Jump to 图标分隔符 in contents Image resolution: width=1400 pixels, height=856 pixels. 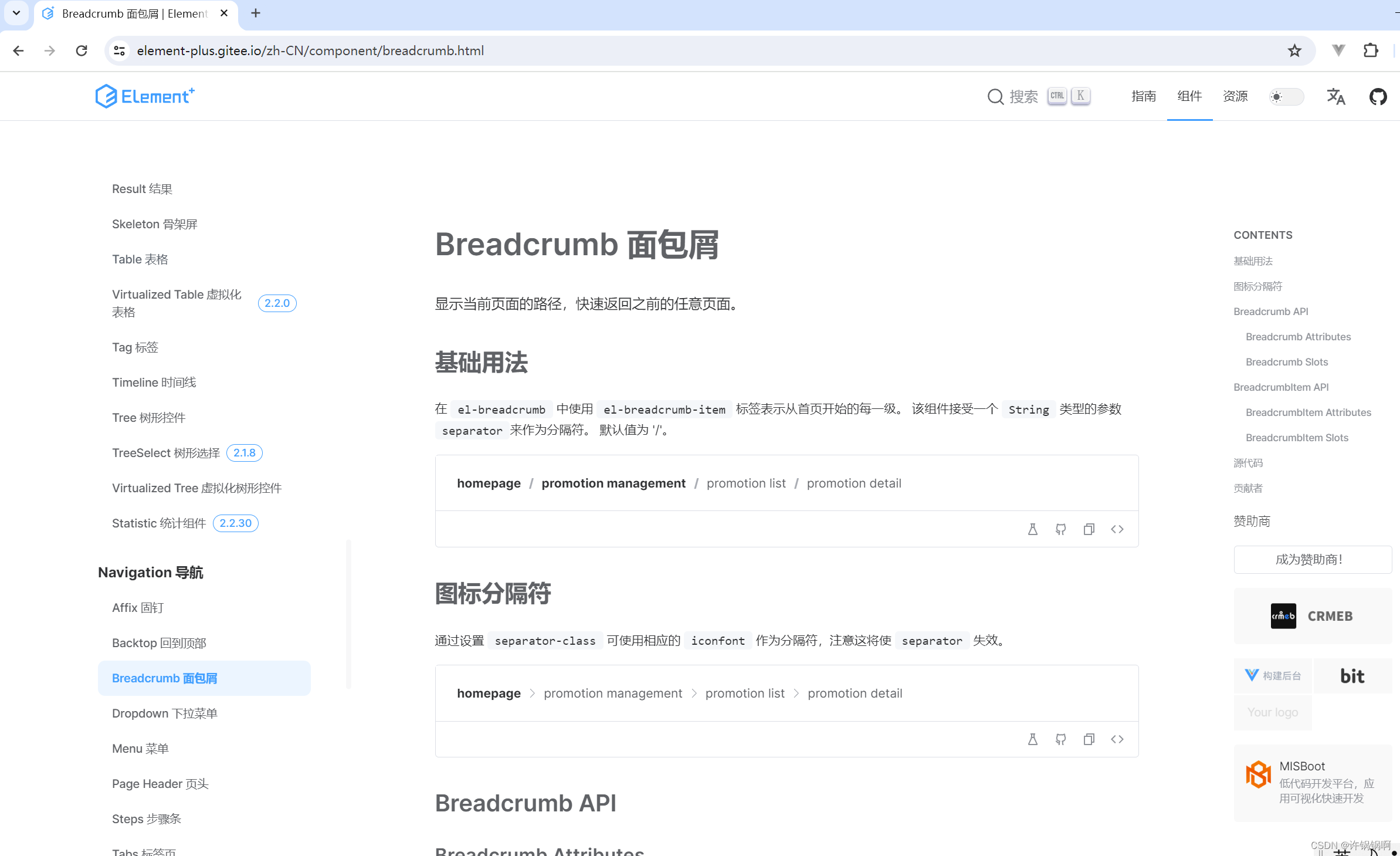[1257, 286]
